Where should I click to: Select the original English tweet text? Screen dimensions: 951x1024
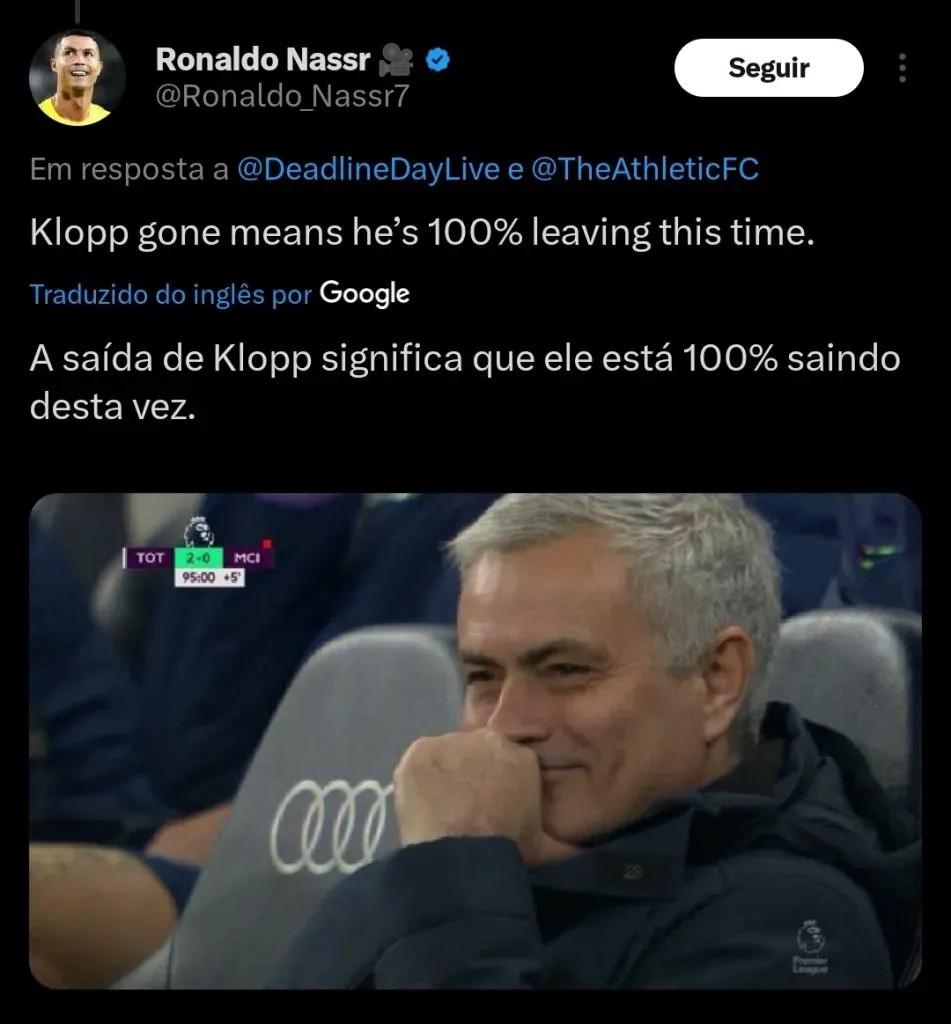point(422,232)
